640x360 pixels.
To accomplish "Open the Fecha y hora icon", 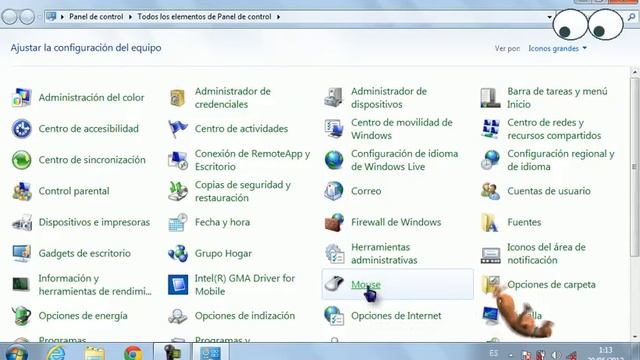I will [178, 222].
